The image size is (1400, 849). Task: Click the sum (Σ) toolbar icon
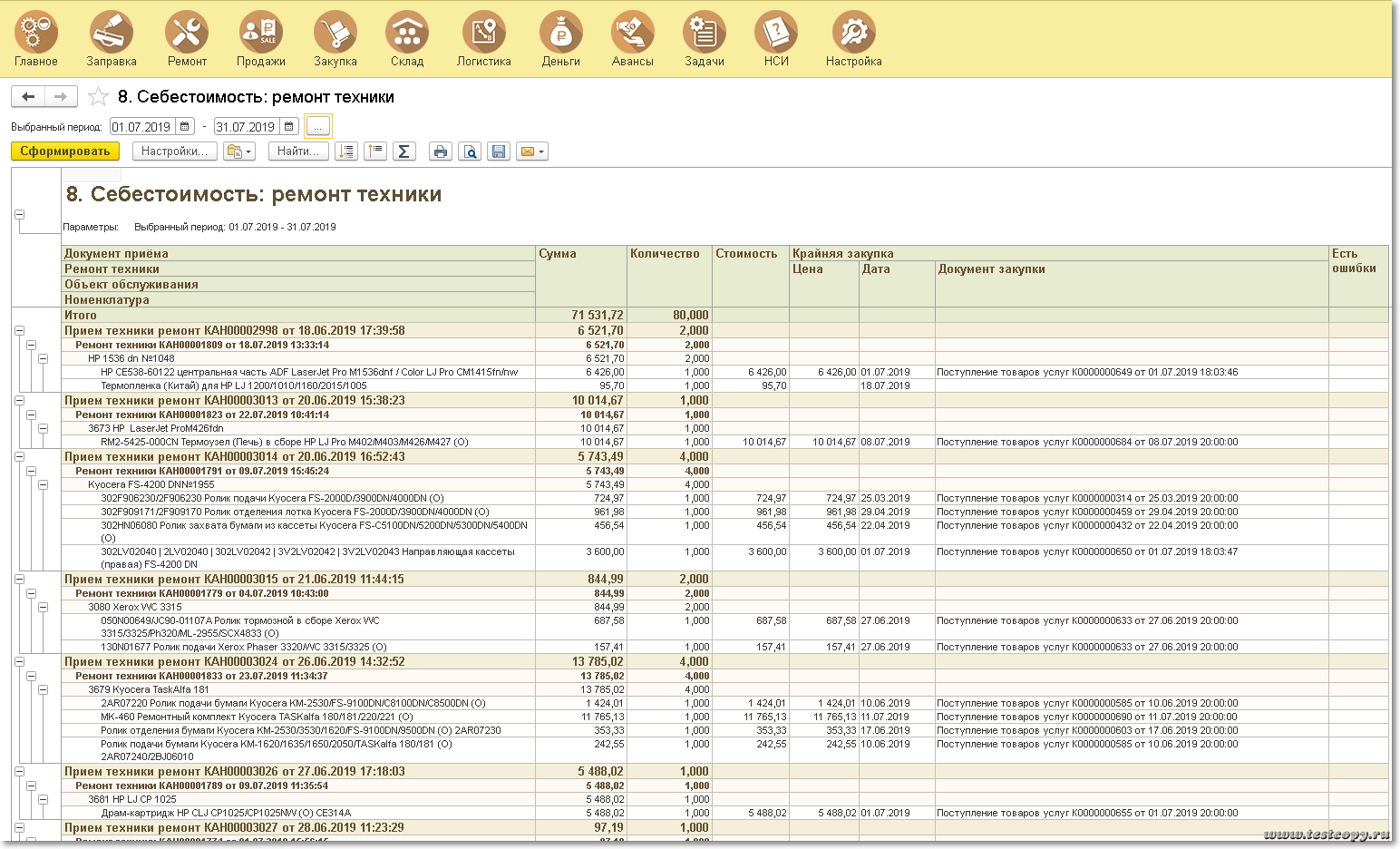click(x=404, y=151)
